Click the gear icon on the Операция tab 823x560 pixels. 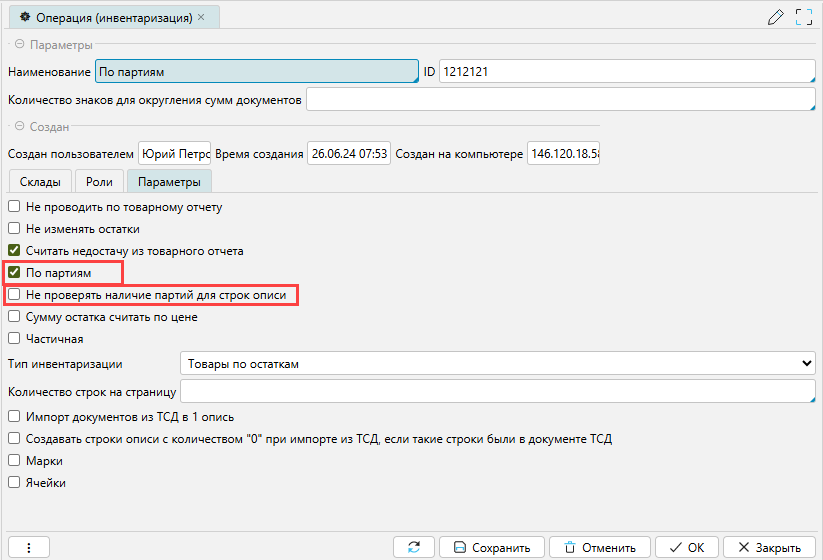click(x=25, y=18)
